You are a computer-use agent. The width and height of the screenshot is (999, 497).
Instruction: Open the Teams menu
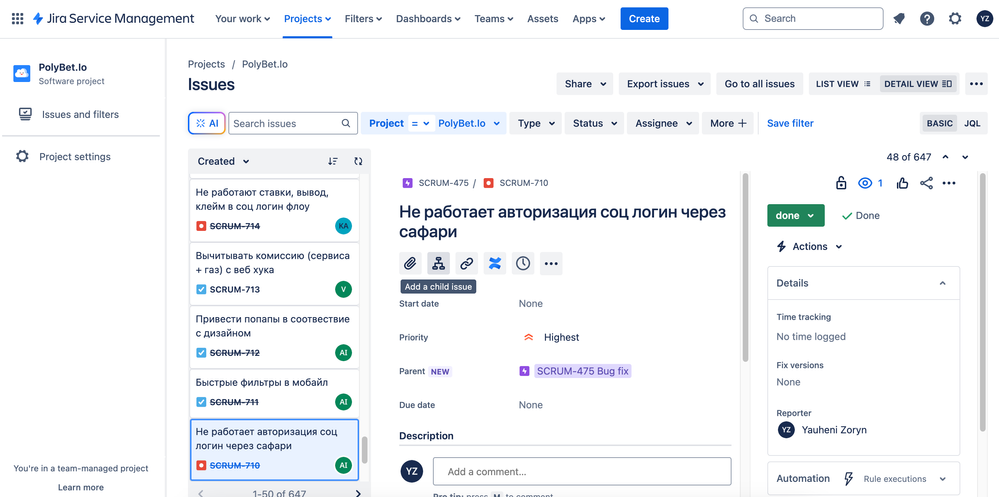coord(494,18)
